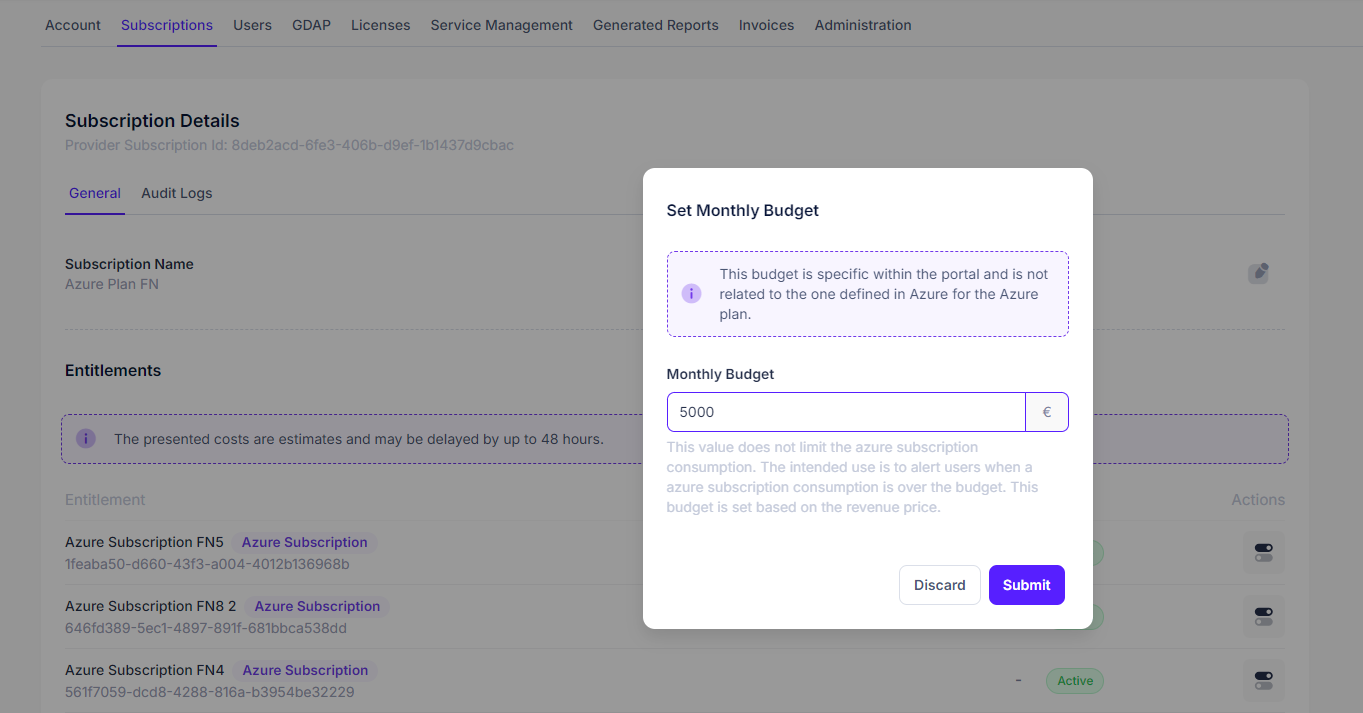
Task: Open the Administration tab
Action: point(862,25)
